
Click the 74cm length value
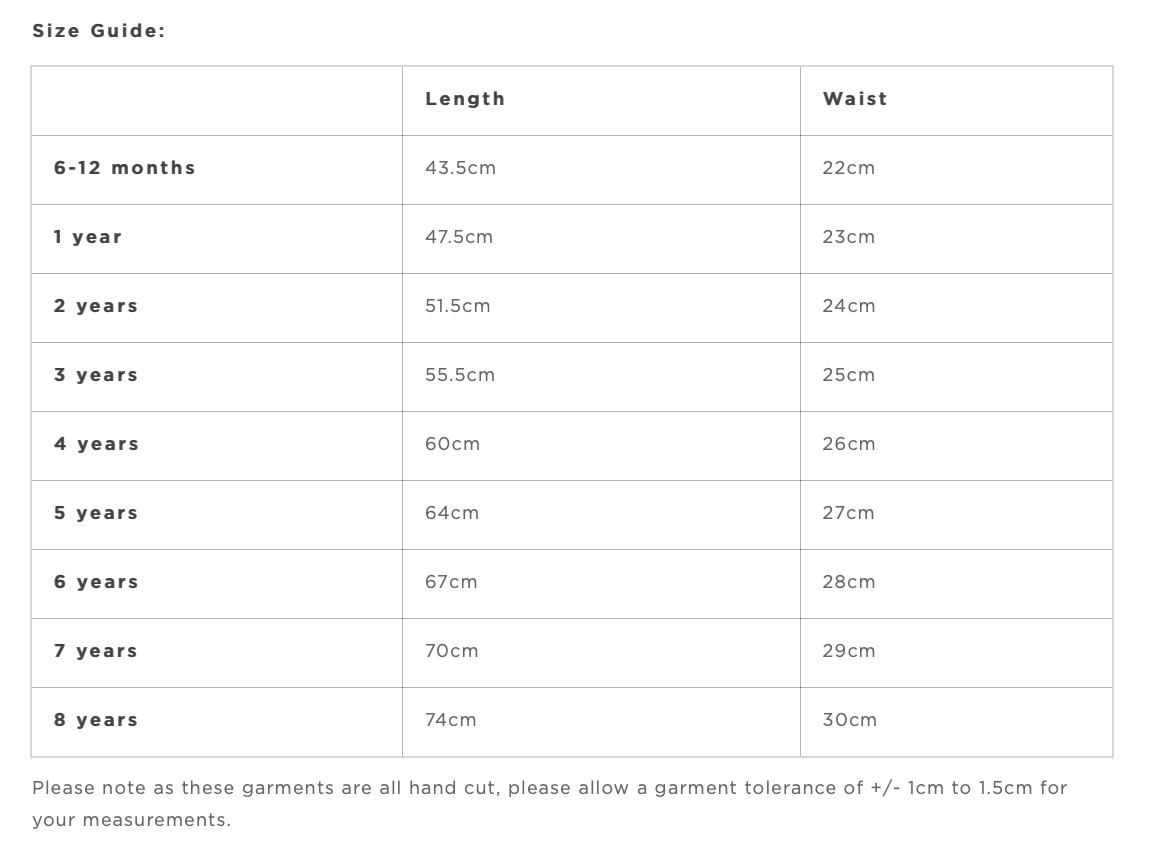pyautogui.click(x=451, y=720)
